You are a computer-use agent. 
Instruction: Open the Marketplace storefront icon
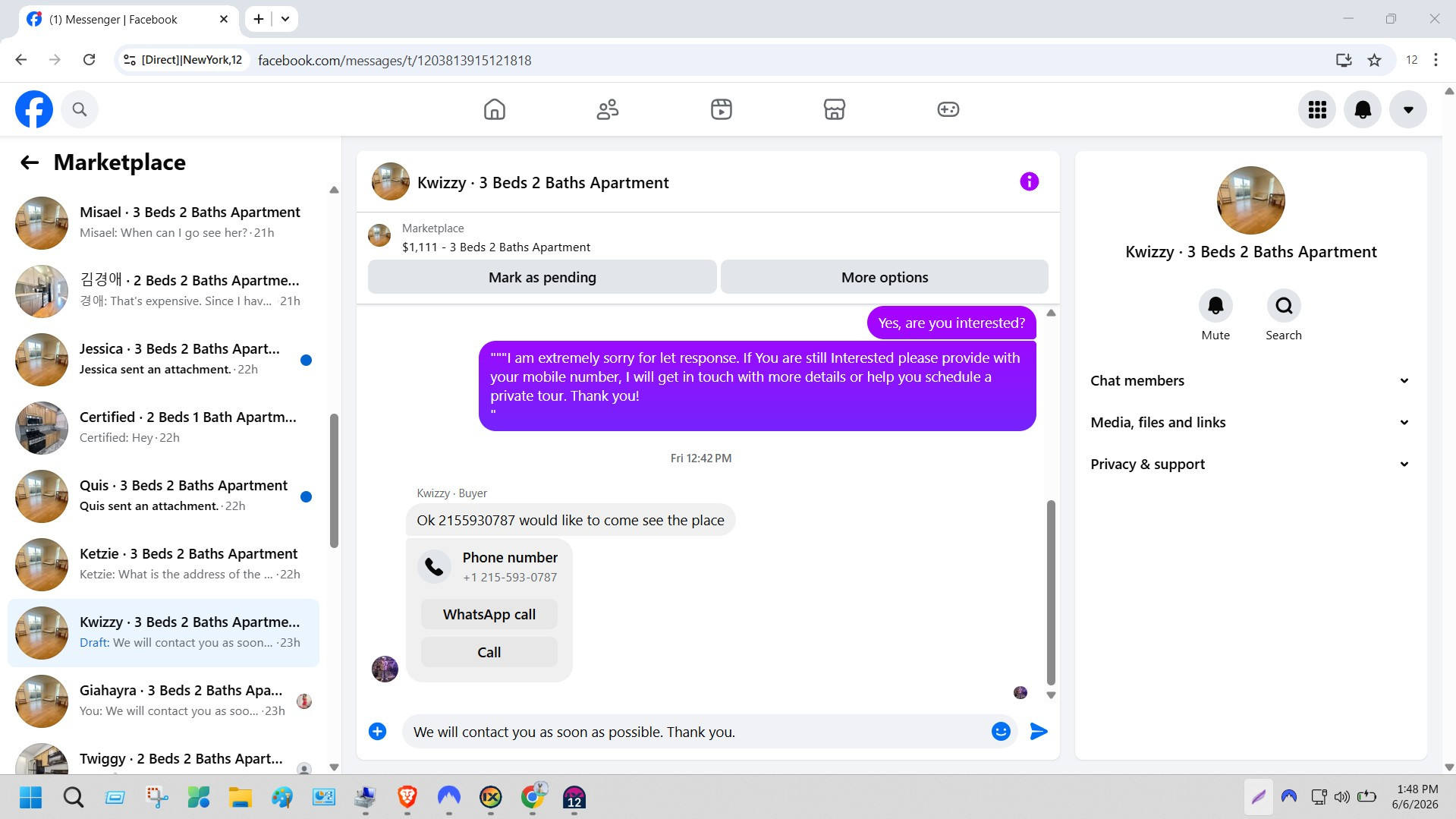(x=835, y=109)
